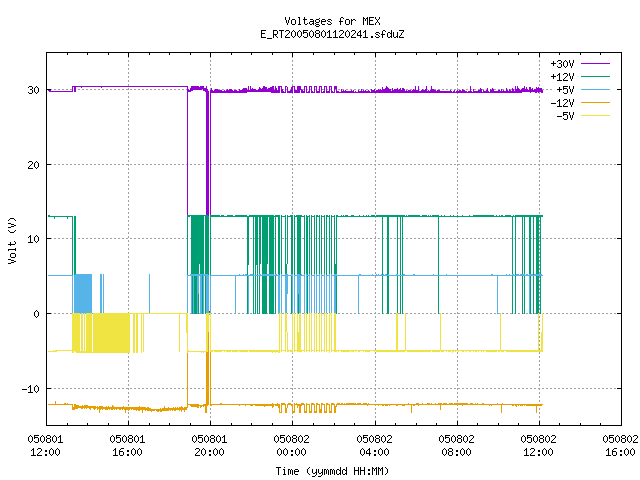640x480 pixels.
Task: Click the +30V legend label
Action: (562, 64)
